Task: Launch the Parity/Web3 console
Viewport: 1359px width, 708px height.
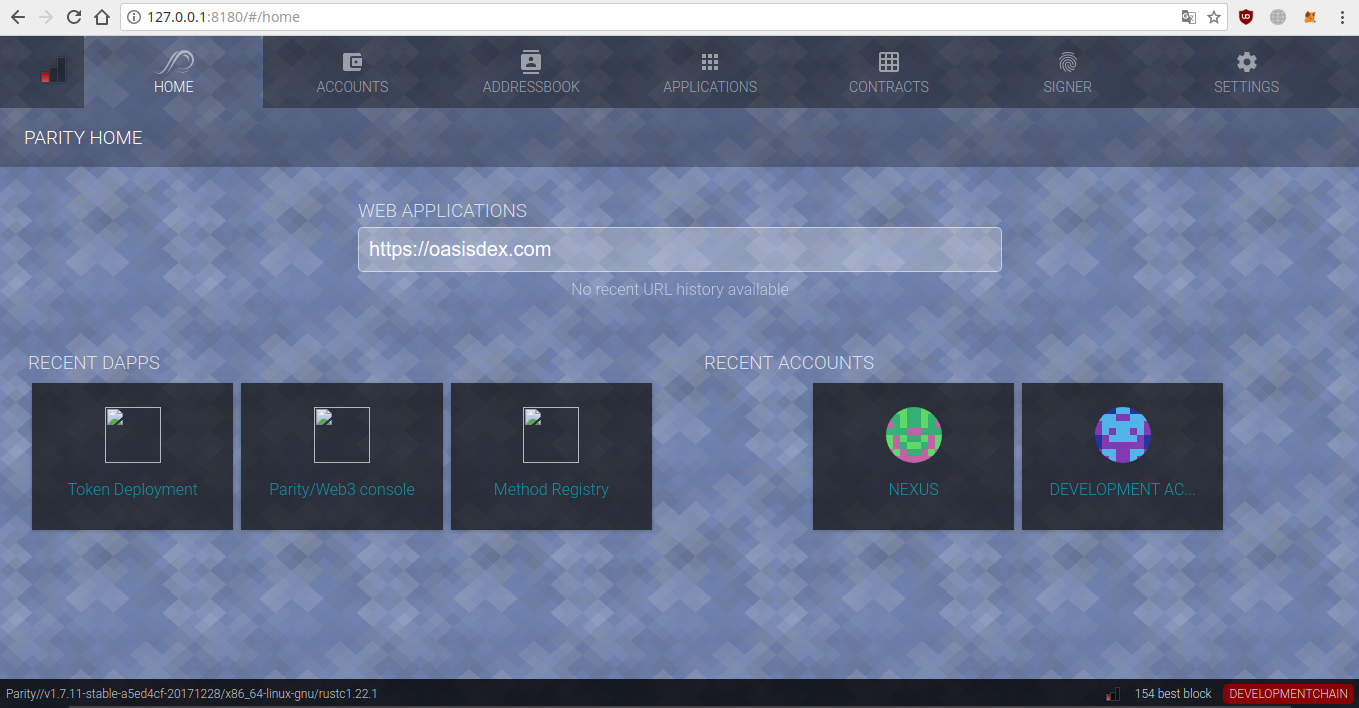Action: (x=342, y=456)
